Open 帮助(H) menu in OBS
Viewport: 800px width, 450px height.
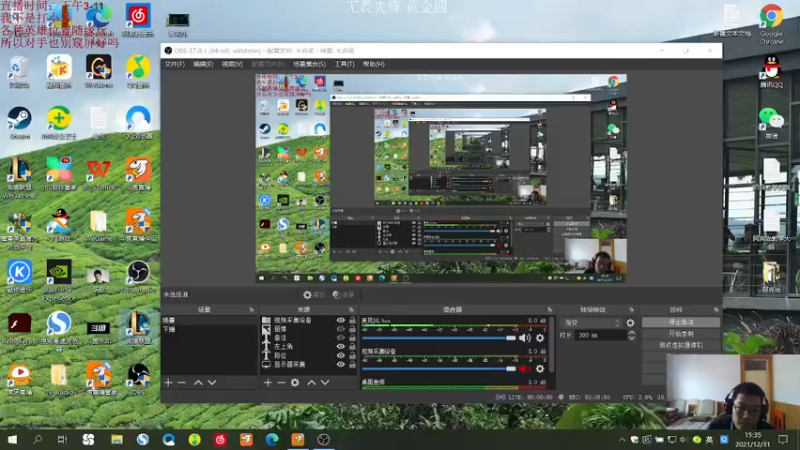point(373,64)
